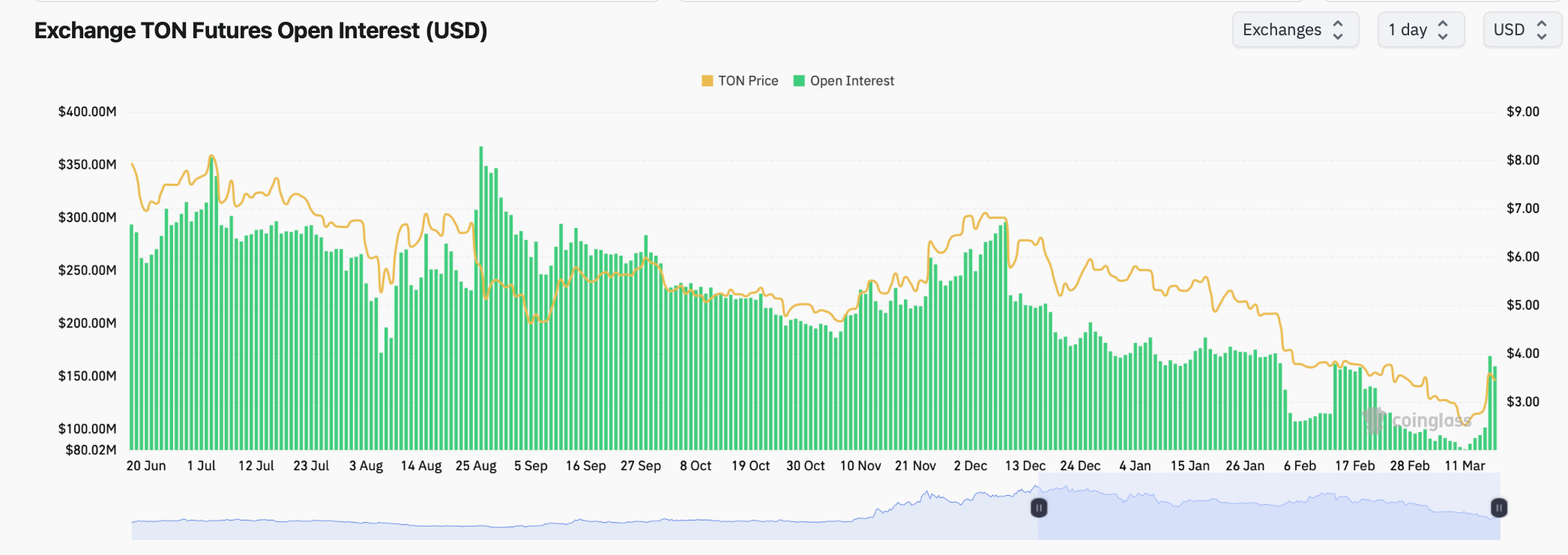The width and height of the screenshot is (1568, 555).
Task: Click the $6.00 price axis label
Action: (x=1523, y=256)
